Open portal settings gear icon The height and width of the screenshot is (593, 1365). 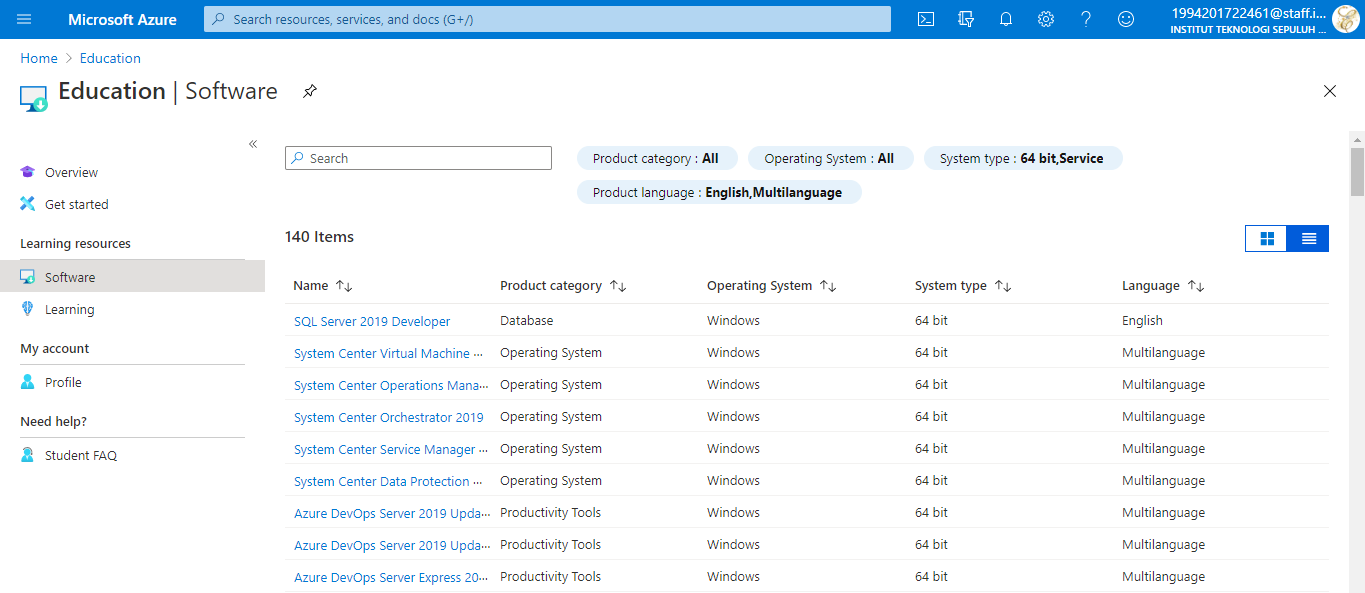[1046, 19]
